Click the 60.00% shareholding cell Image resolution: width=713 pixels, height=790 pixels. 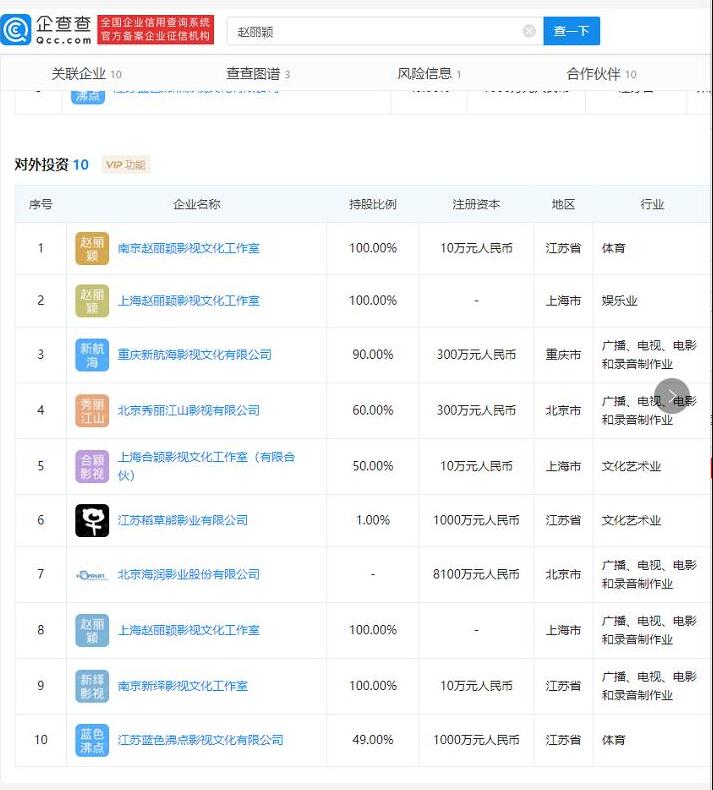[373, 411]
